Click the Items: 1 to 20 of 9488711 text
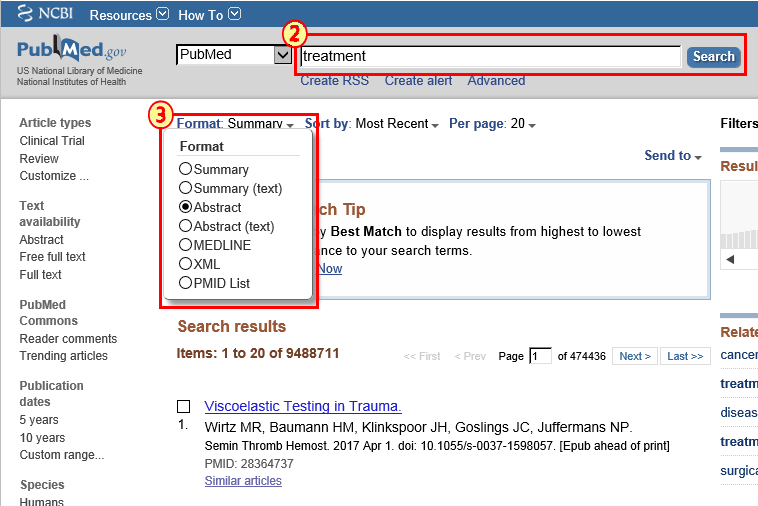The height and width of the screenshot is (506, 758). [x=258, y=353]
